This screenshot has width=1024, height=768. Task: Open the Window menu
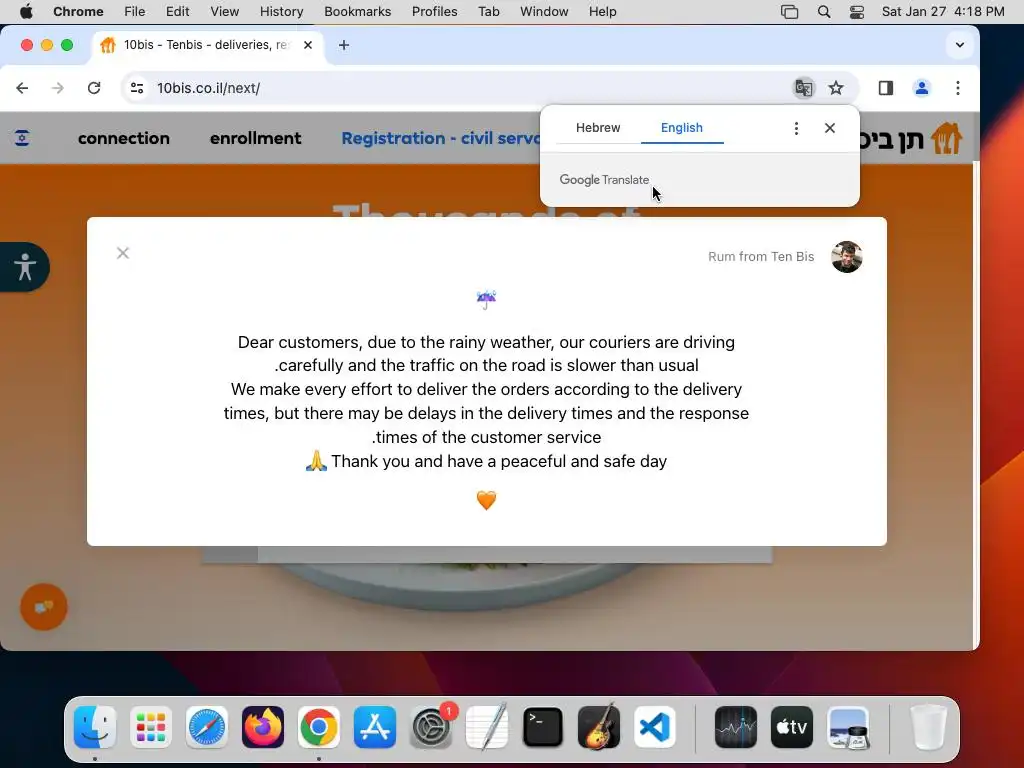tap(544, 11)
